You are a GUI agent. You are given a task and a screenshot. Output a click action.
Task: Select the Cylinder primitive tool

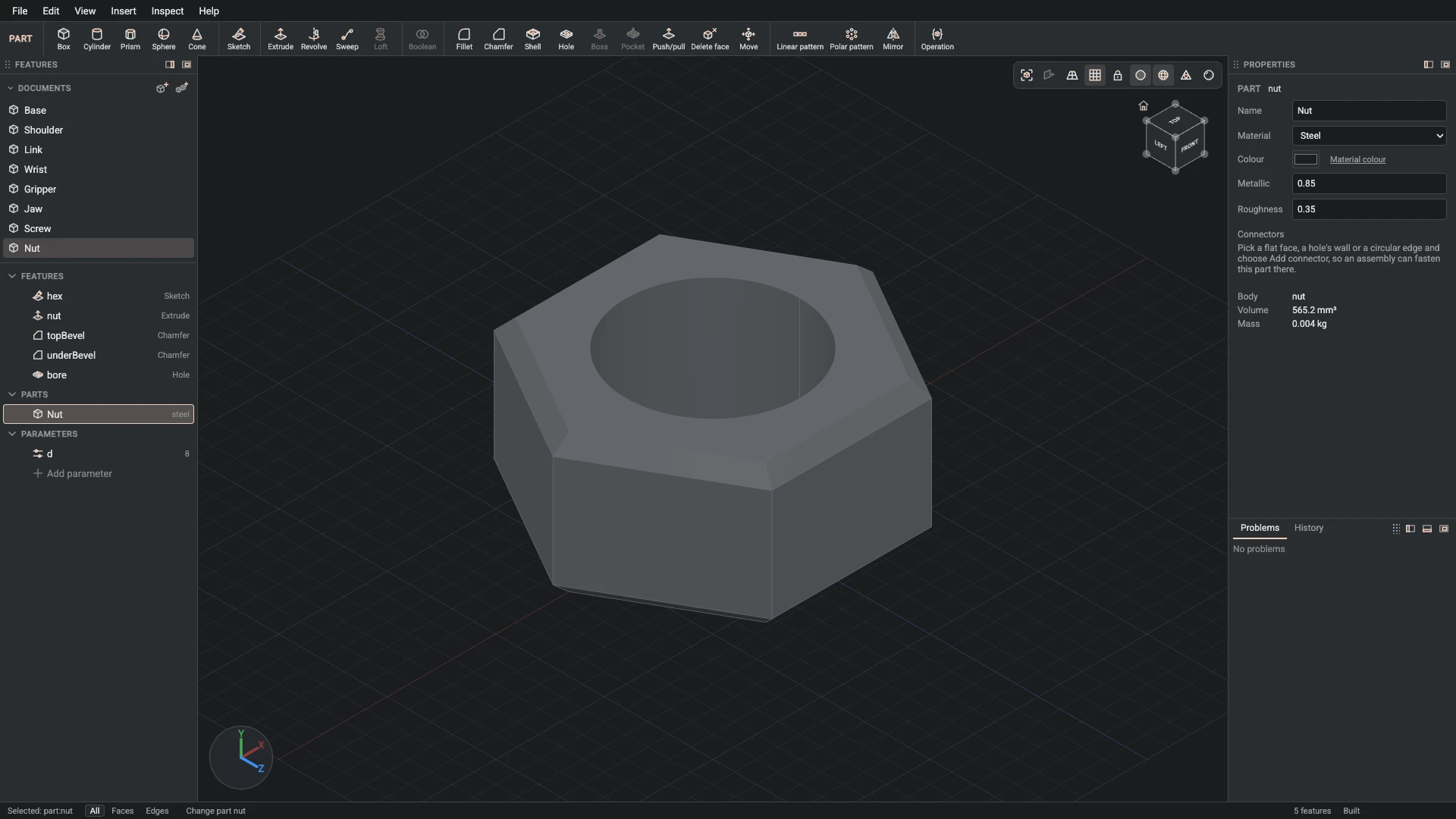point(97,39)
